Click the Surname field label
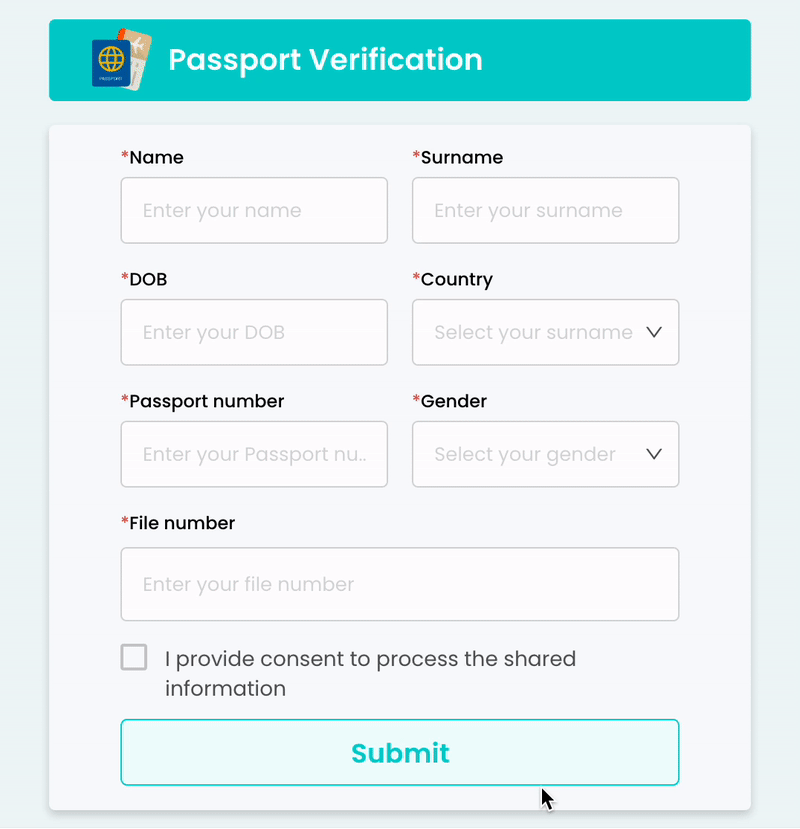Screen dimensions: 800x829 [x=461, y=158]
